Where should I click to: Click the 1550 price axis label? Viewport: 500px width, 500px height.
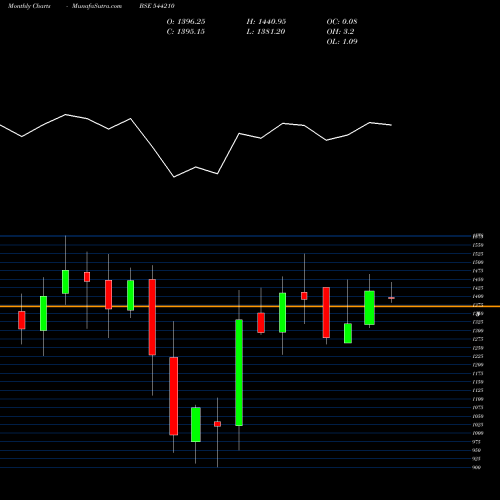click(x=478, y=245)
